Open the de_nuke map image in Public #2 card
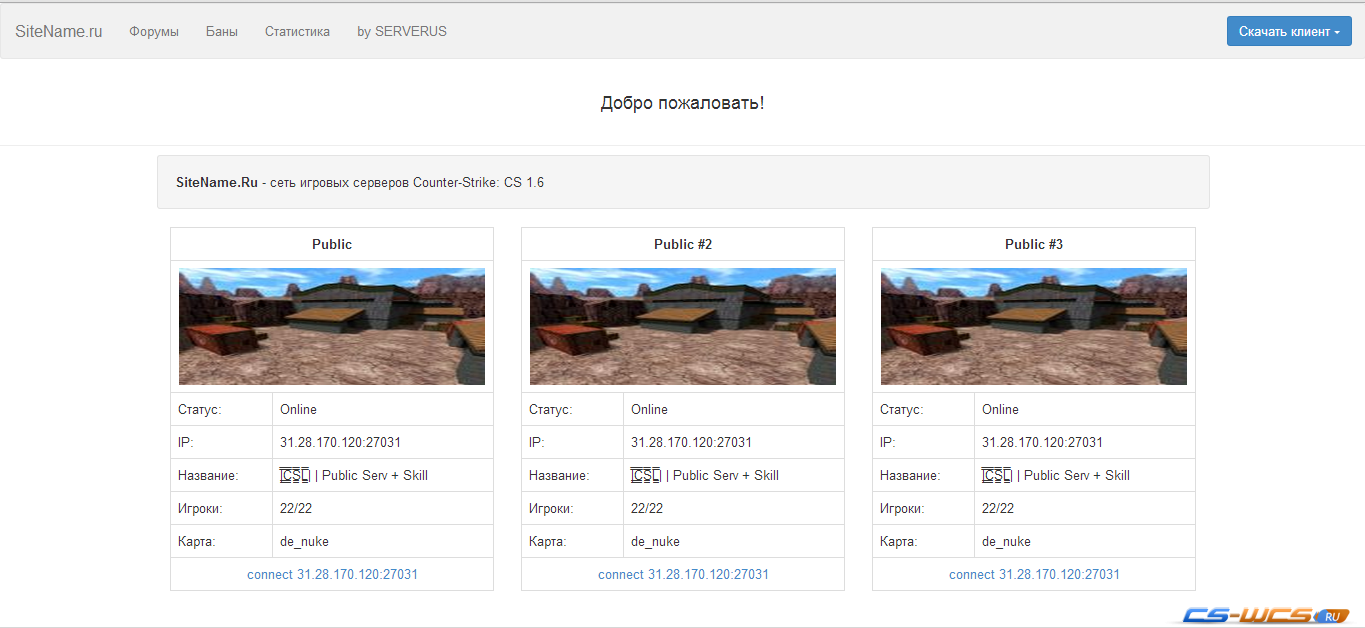Image resolution: width=1365 pixels, height=628 pixels. [683, 326]
